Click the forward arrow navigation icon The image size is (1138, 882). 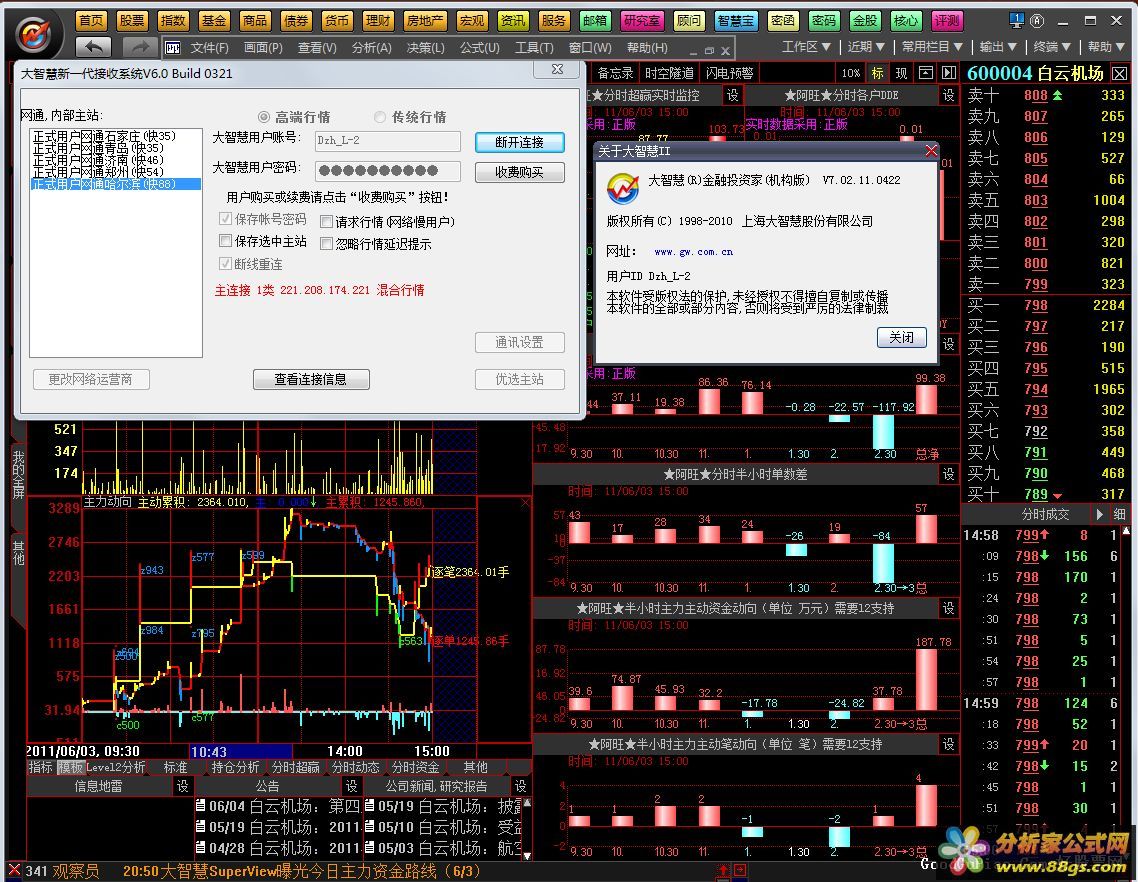tap(139, 49)
